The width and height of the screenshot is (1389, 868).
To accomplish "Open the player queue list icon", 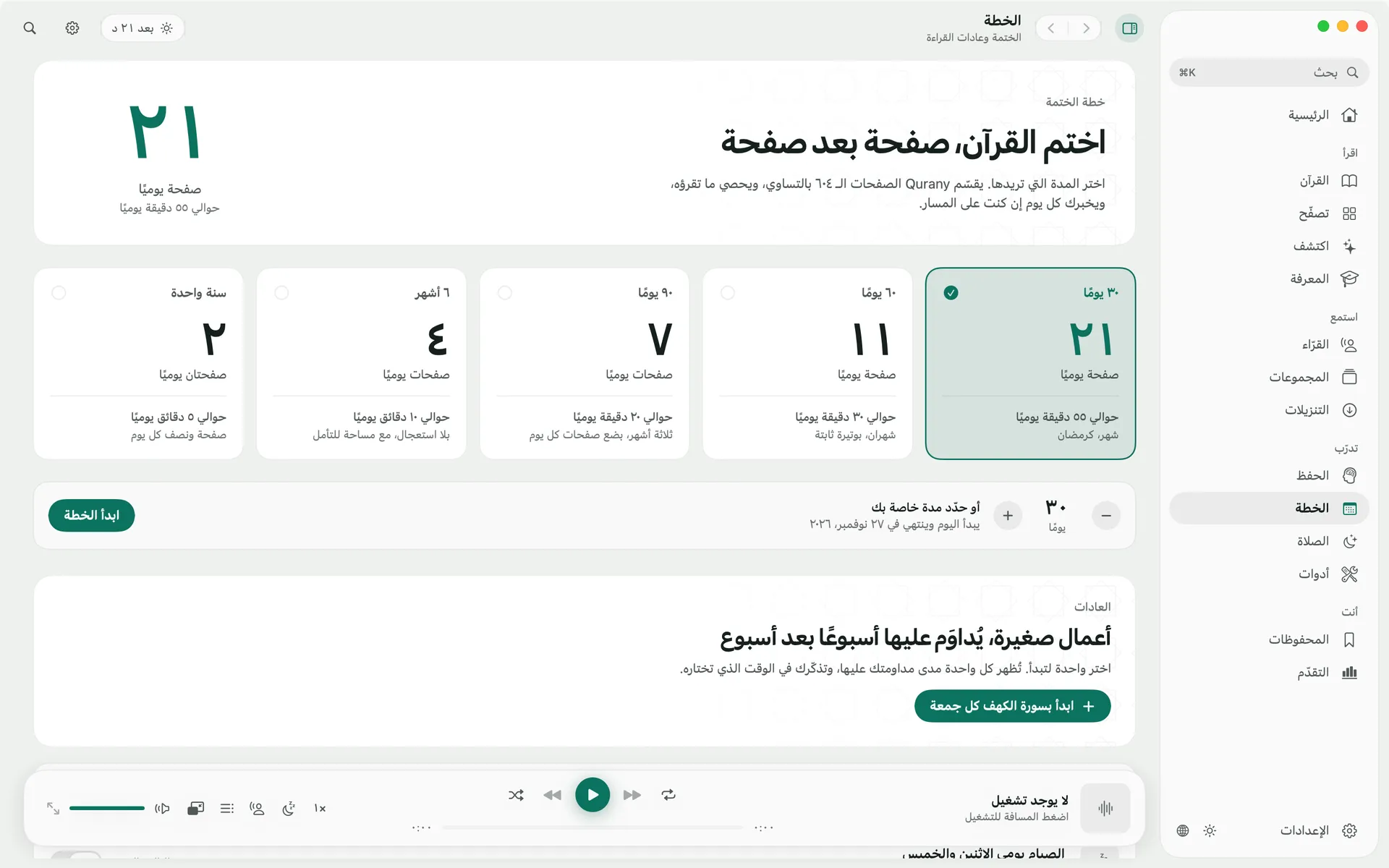I will 227,809.
